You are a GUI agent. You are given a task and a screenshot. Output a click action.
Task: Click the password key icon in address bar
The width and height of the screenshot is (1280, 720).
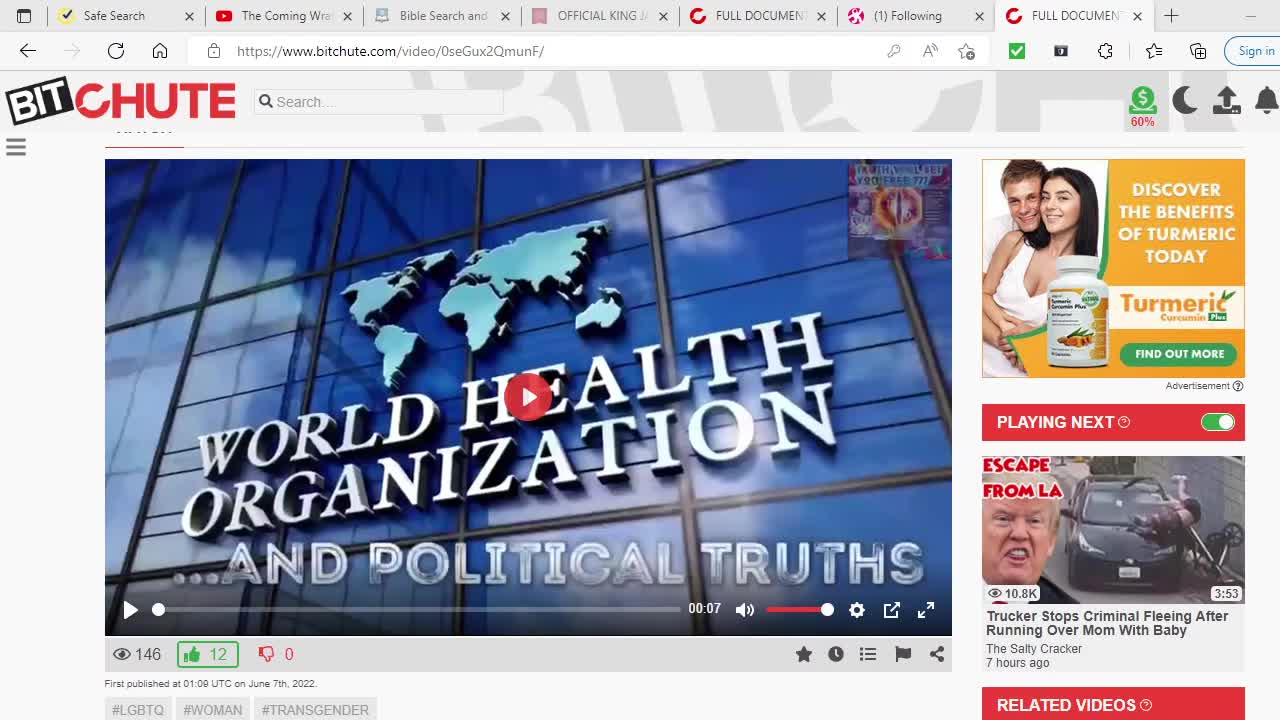894,51
